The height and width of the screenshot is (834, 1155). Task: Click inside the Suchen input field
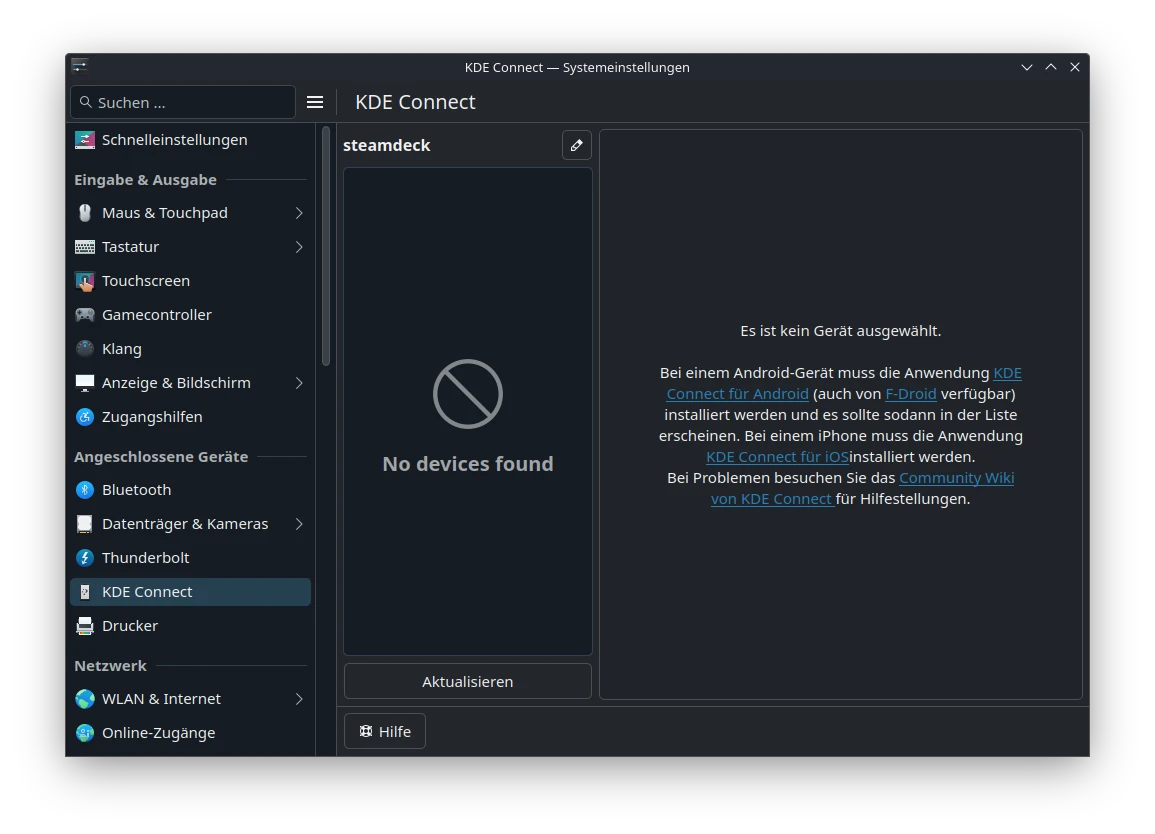click(180, 102)
